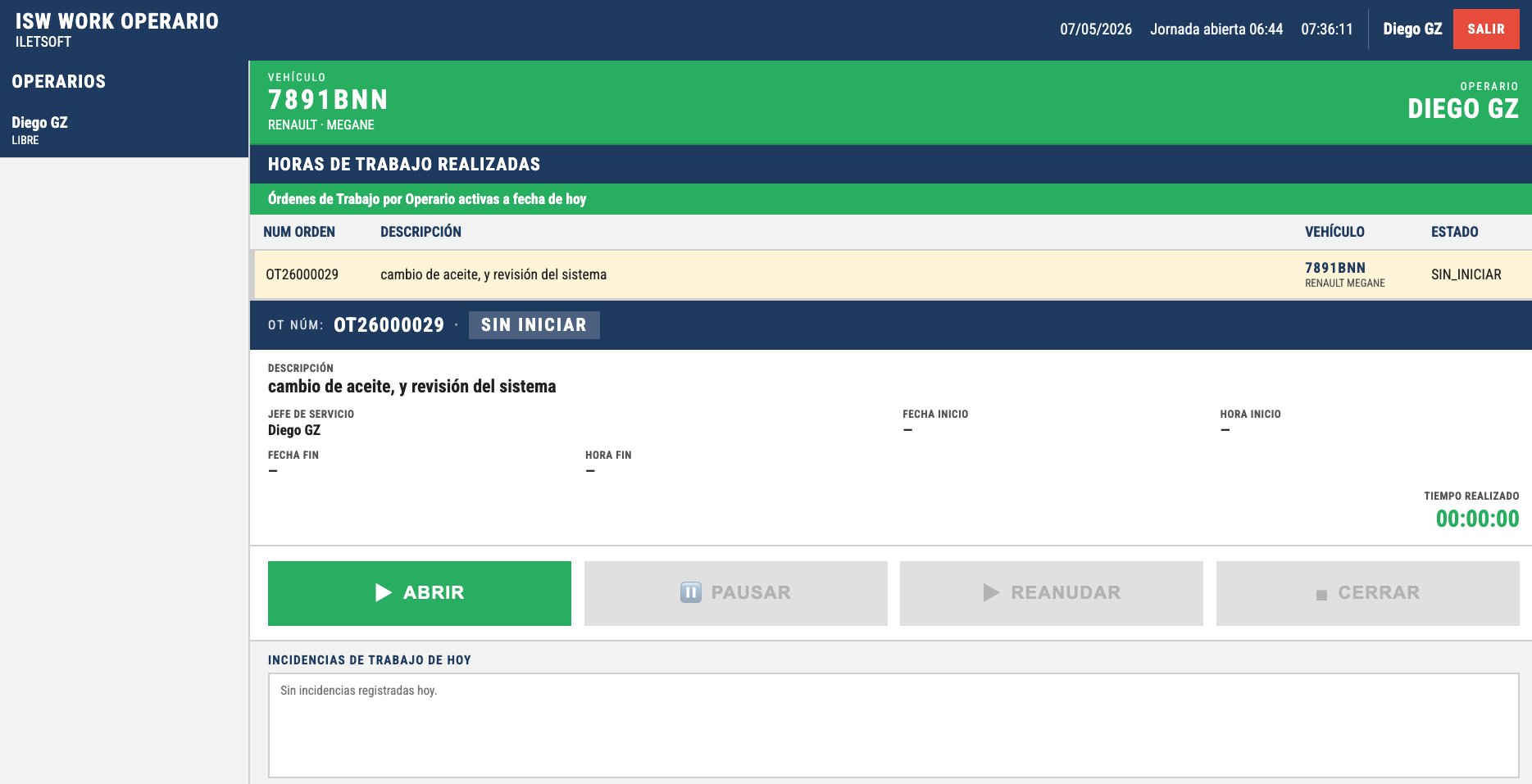Click the DESCRIPCIÓN column header

point(421,232)
